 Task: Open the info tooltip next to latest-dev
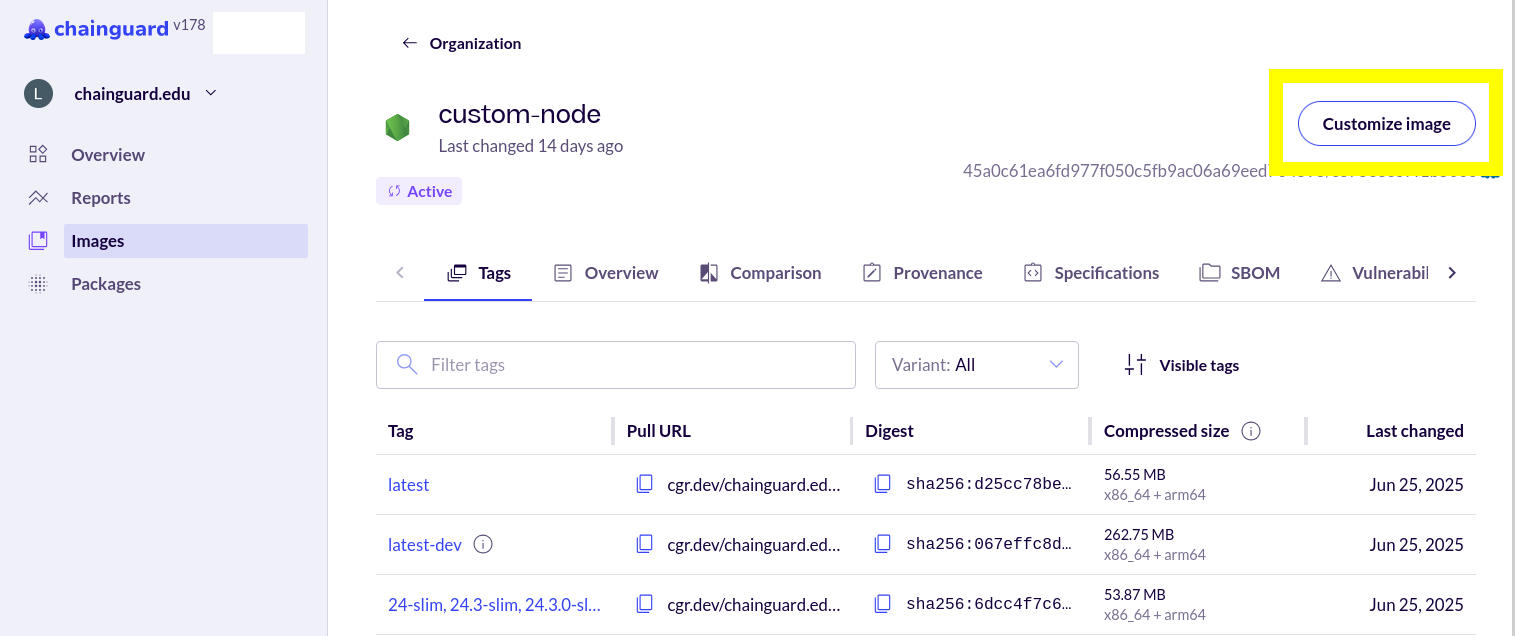(x=482, y=544)
